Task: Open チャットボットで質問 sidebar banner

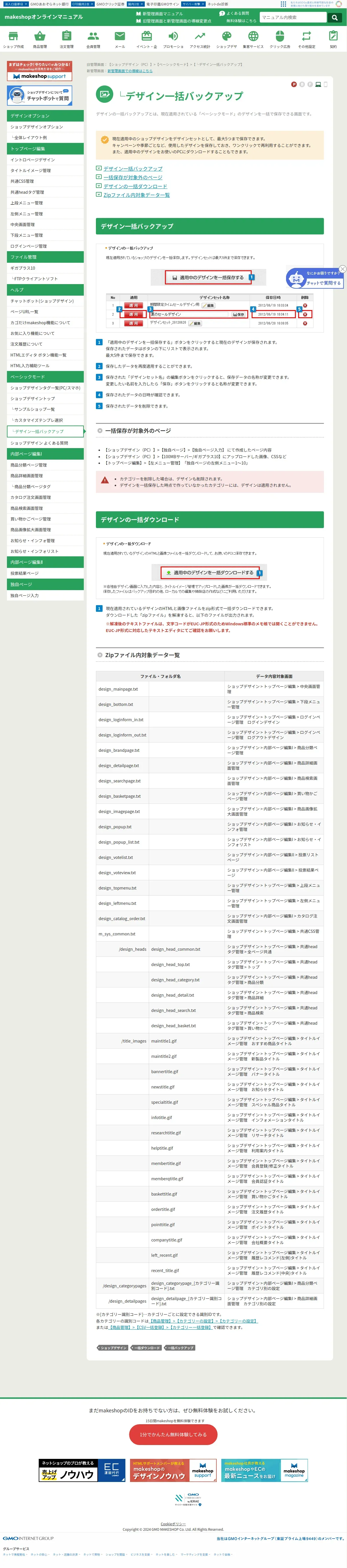Action: point(40,95)
